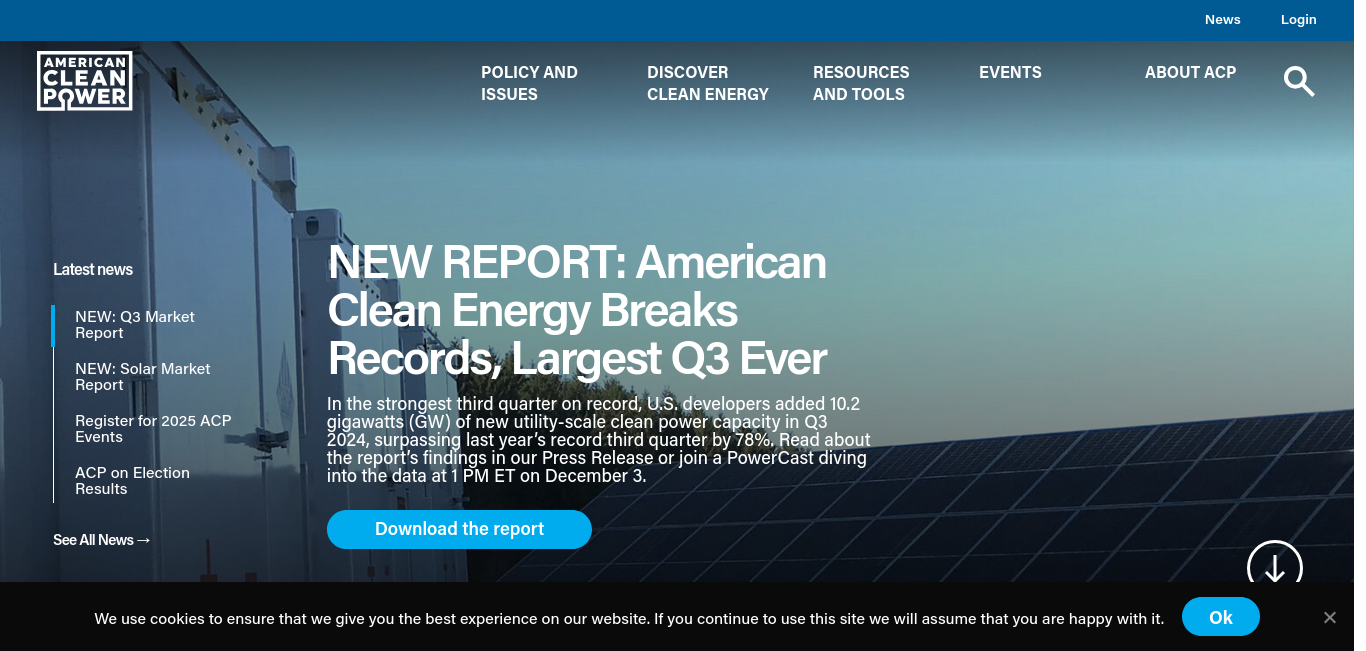
Task: Select the NEW: Q3 Market Report news item
Action: (x=135, y=325)
